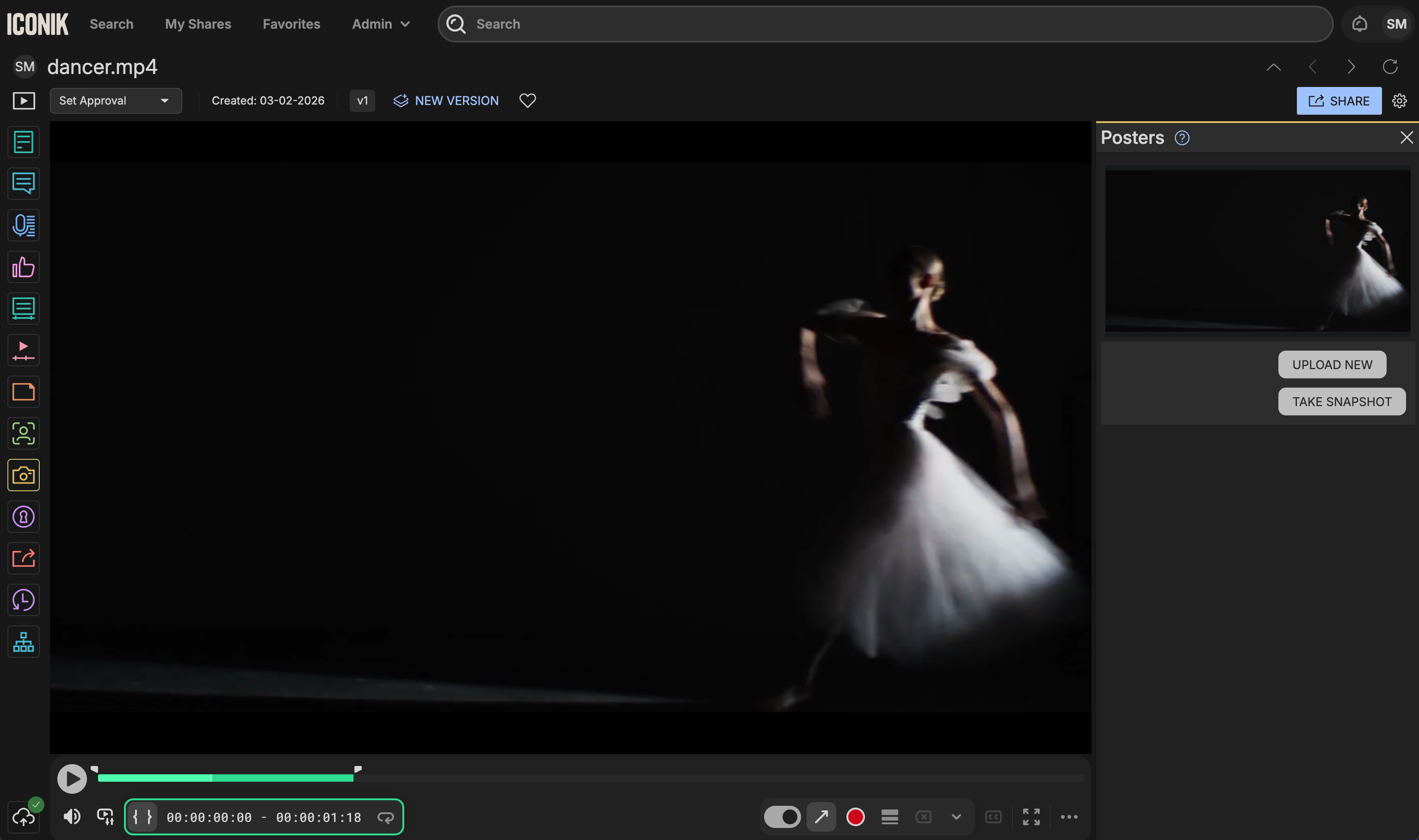Click the cloud upload status icon
Screen dimensions: 1419x840
(x=23, y=817)
